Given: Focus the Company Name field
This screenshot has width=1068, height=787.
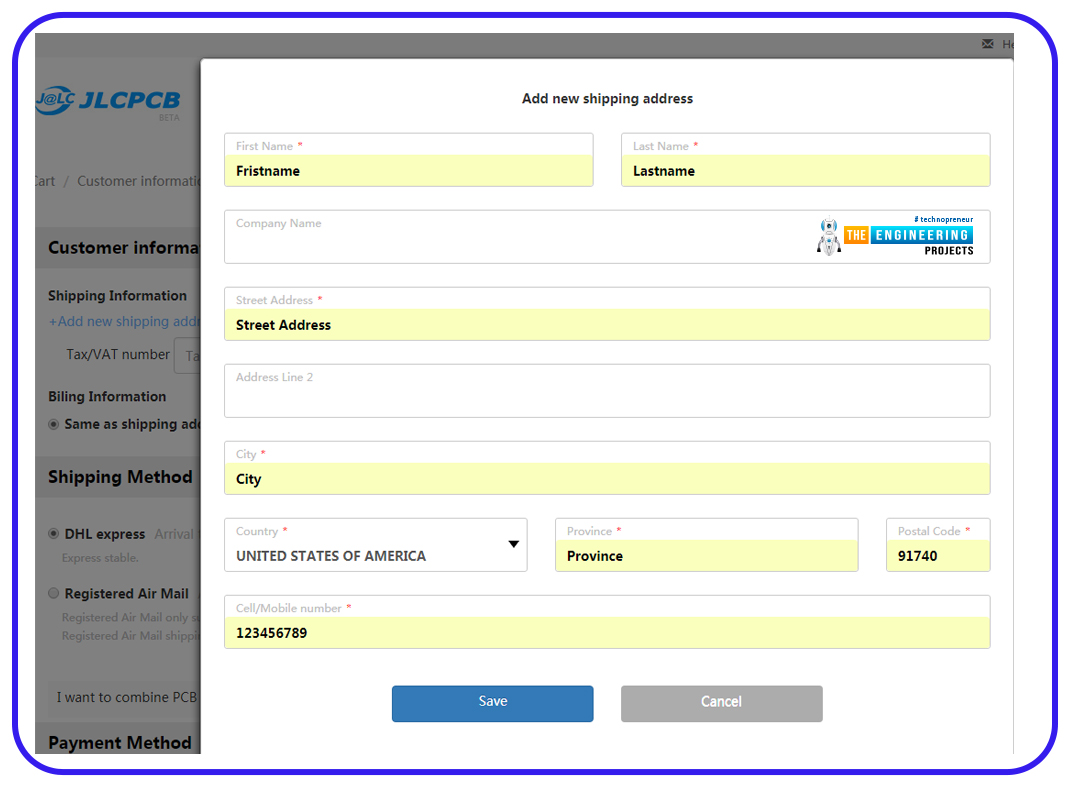Looking at the screenshot, I should tap(607, 237).
